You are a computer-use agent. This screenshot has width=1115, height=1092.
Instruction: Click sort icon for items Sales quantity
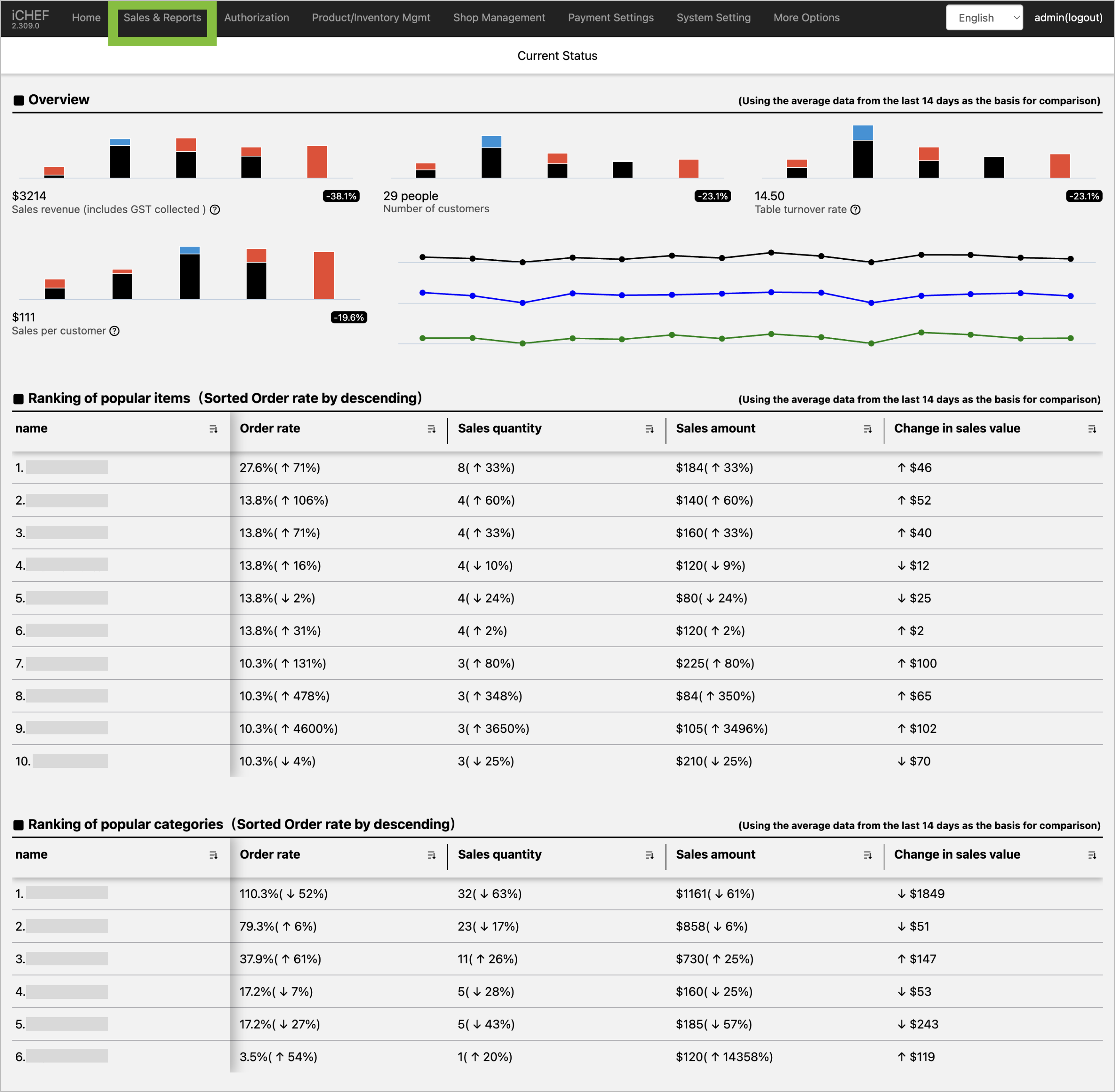pos(649,429)
